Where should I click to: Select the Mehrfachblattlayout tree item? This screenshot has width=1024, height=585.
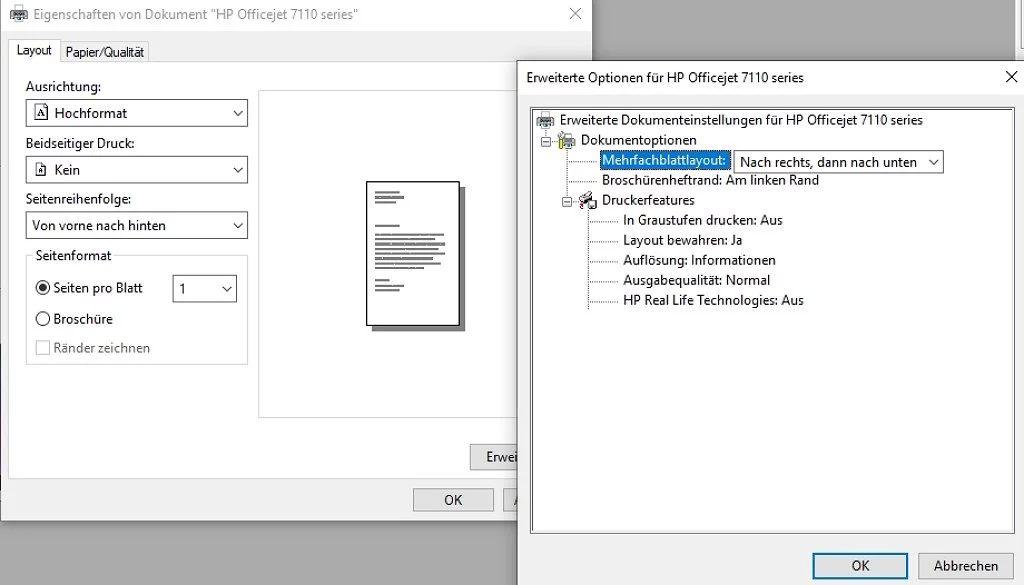pyautogui.click(x=664, y=160)
